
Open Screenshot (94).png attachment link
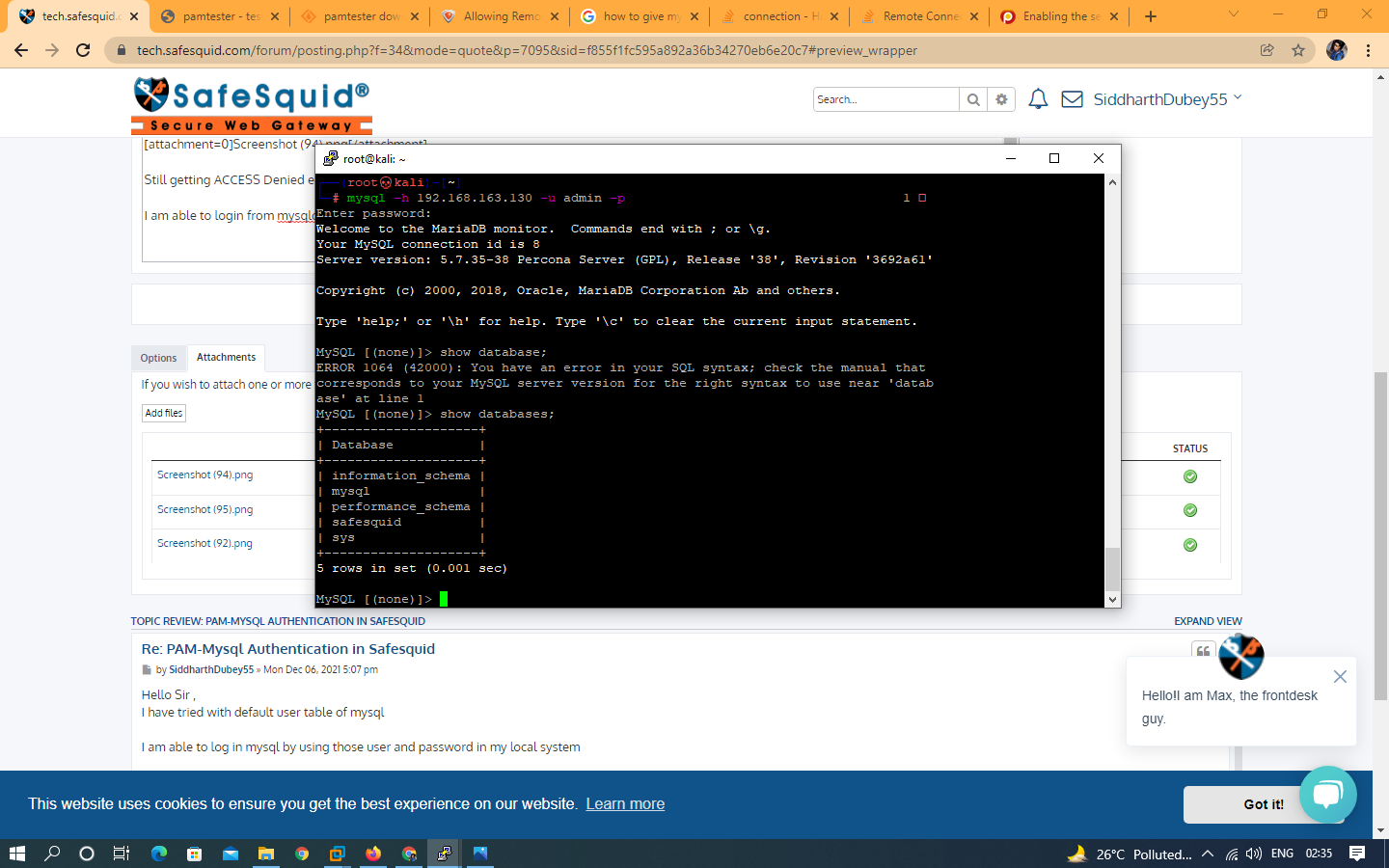click(204, 475)
